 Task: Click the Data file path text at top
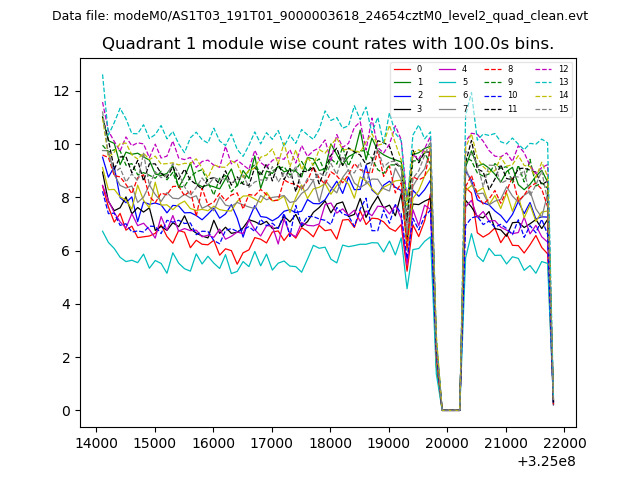320,16
